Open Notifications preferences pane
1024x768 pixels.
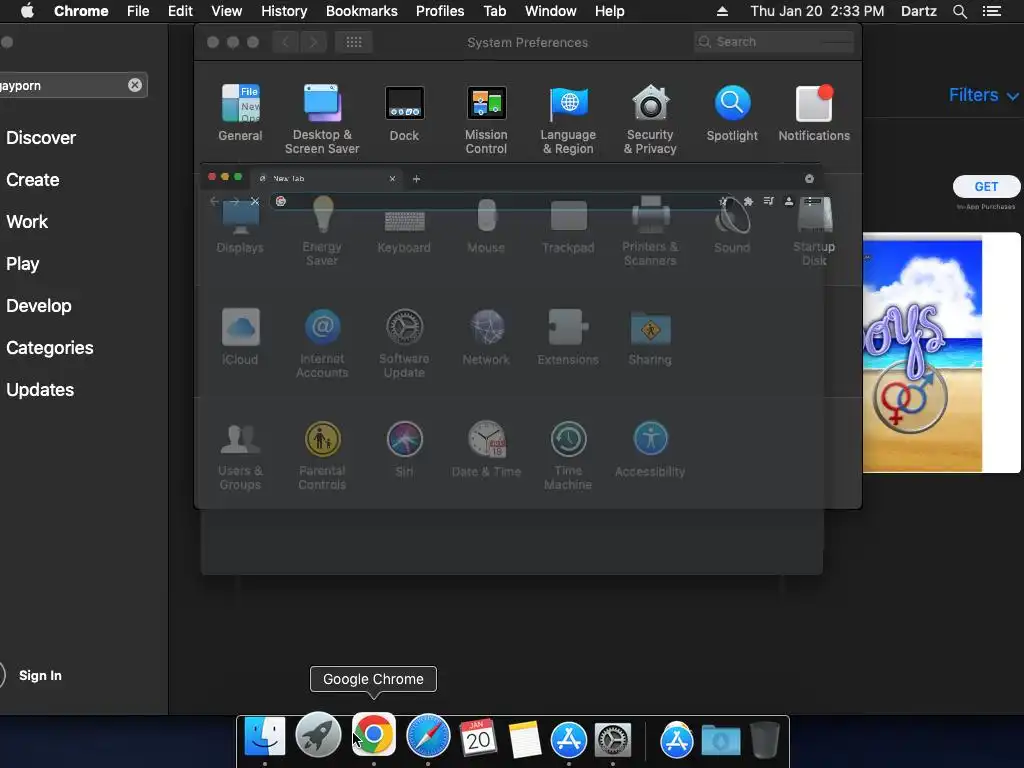click(x=814, y=112)
